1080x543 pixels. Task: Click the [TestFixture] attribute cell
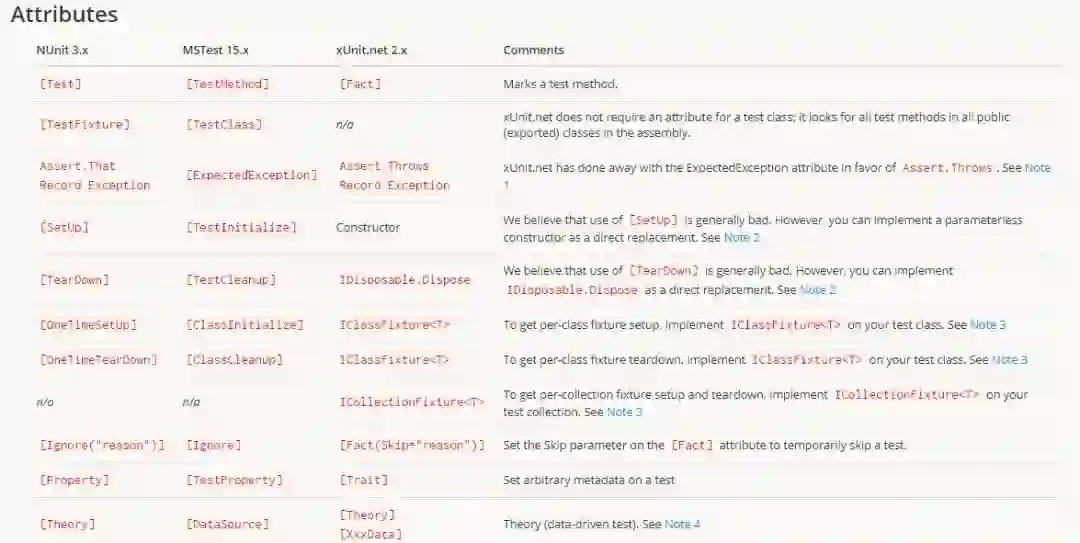pyautogui.click(x=84, y=125)
